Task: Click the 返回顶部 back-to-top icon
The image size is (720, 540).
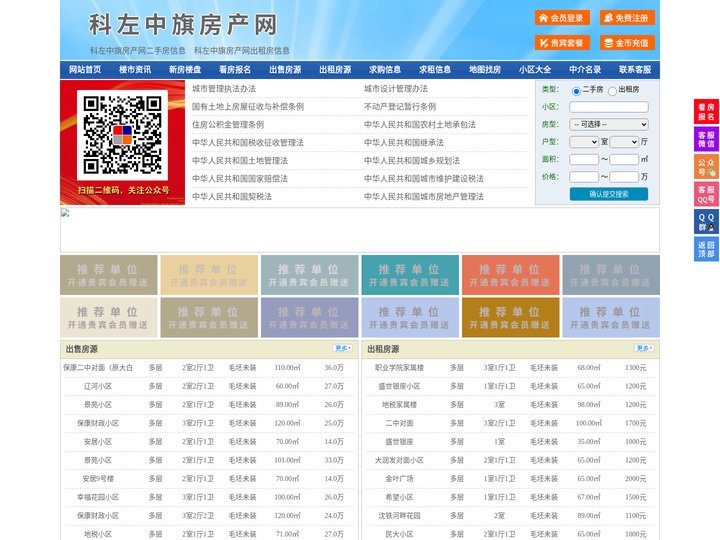Action: tap(706, 249)
